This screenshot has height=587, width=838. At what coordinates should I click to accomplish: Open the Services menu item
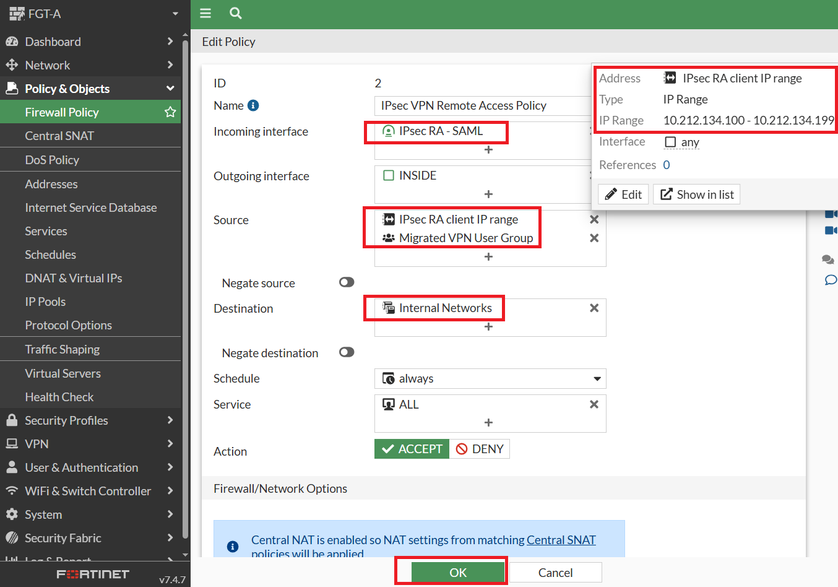[90, 231]
